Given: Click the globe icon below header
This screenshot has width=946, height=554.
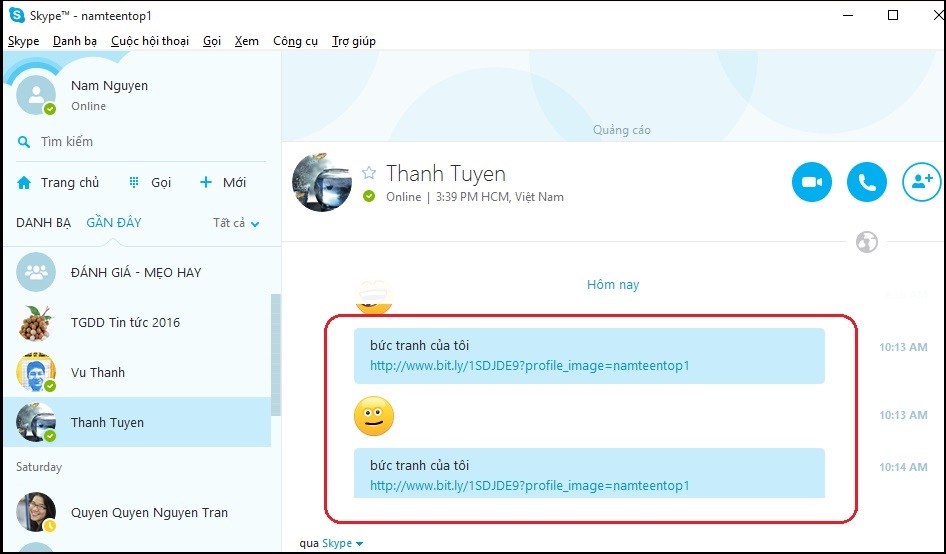Looking at the screenshot, I should [x=866, y=242].
